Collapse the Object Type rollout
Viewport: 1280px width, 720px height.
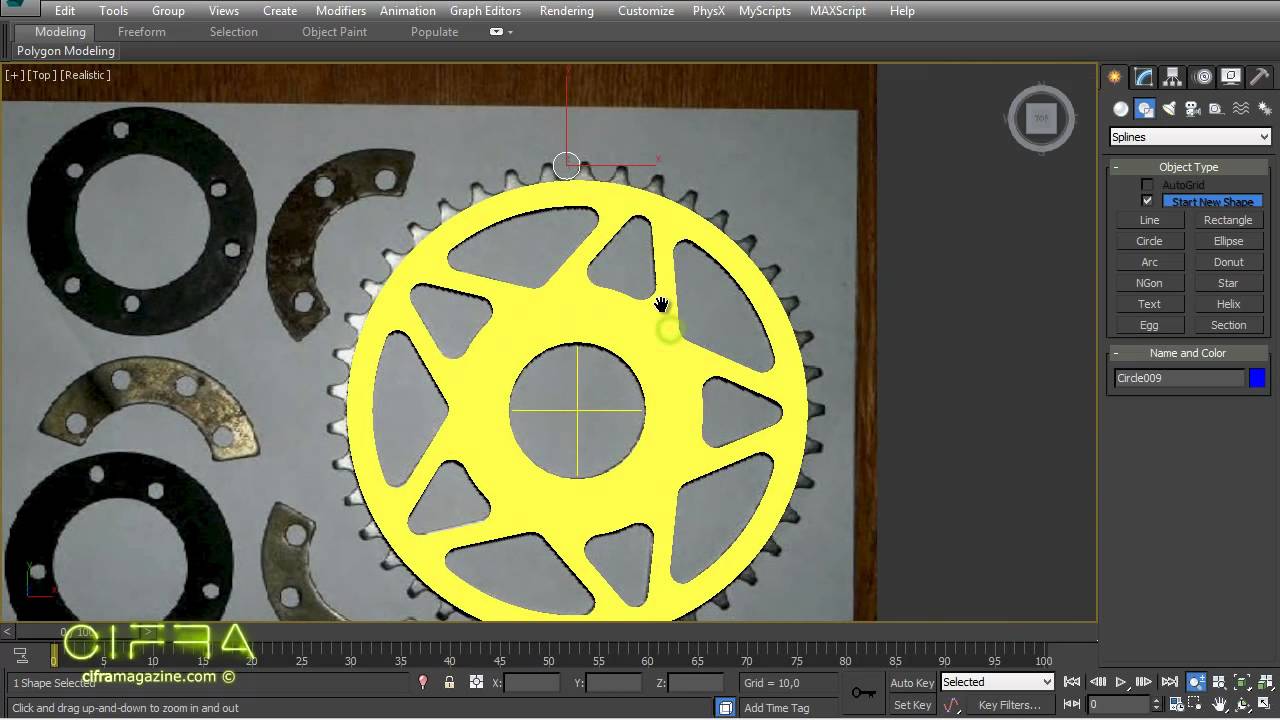[1188, 167]
